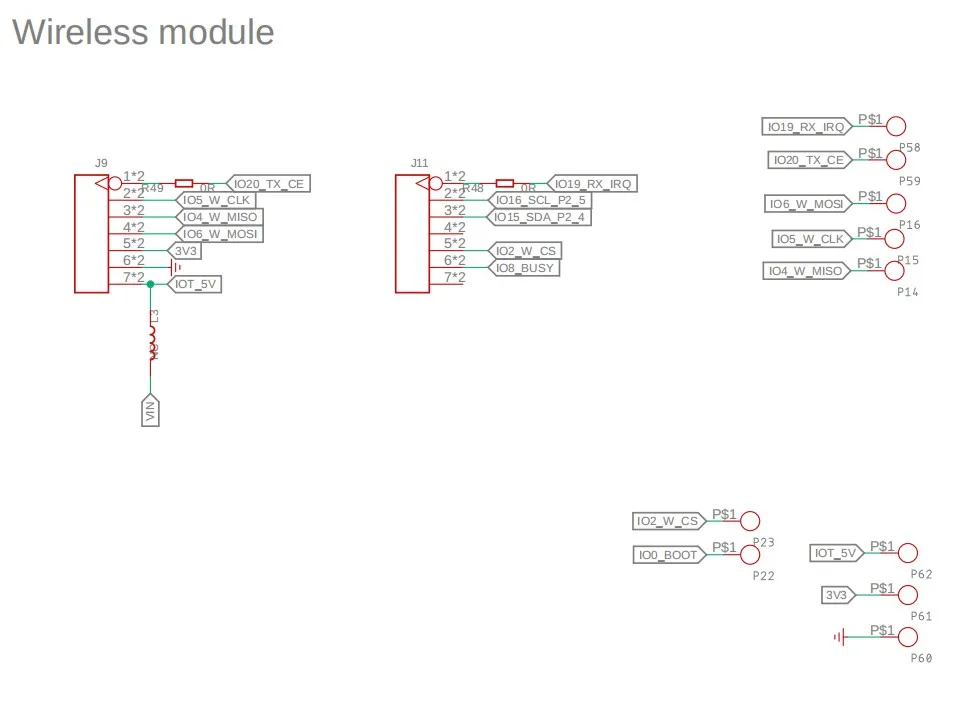Image resolution: width=955 pixels, height=705 pixels.
Task: Select test point circle P22
Action: (750, 555)
